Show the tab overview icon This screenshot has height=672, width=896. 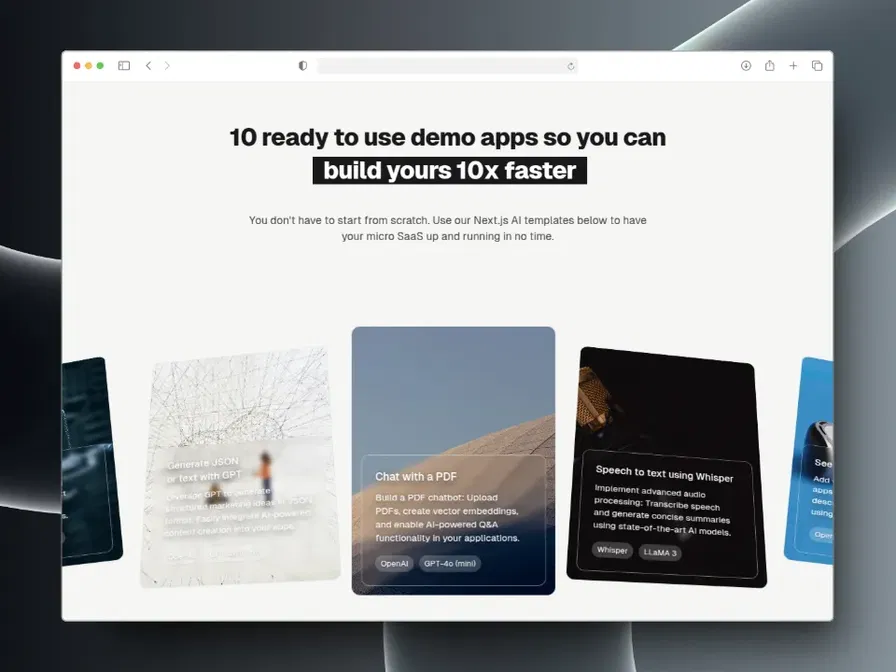817,66
